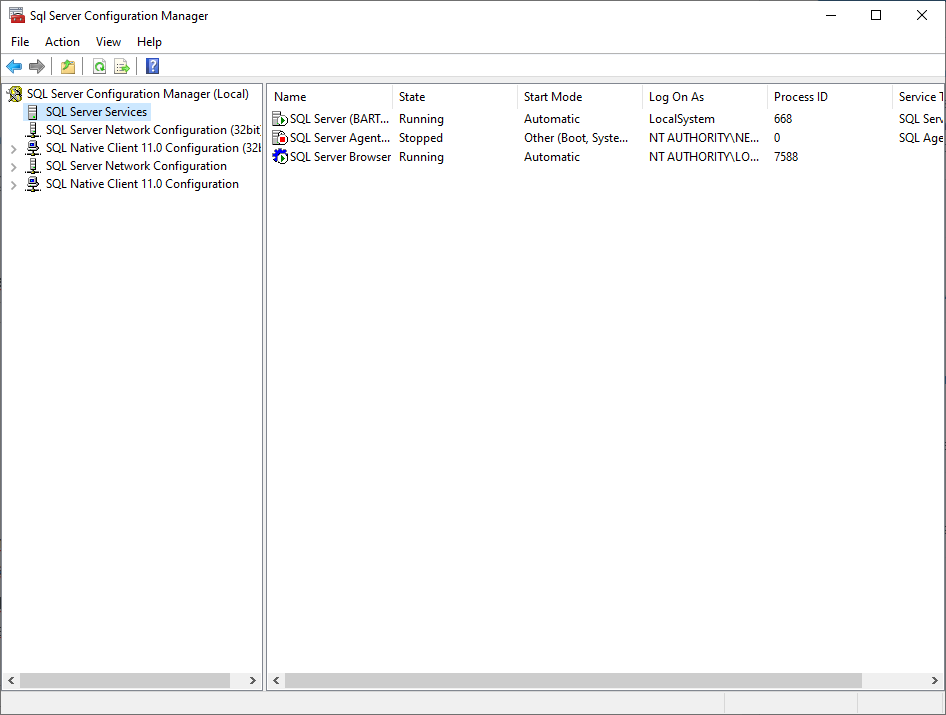The height and width of the screenshot is (715, 946).
Task: Click the SQL Server Network Configuration tree icon
Action: (33, 166)
